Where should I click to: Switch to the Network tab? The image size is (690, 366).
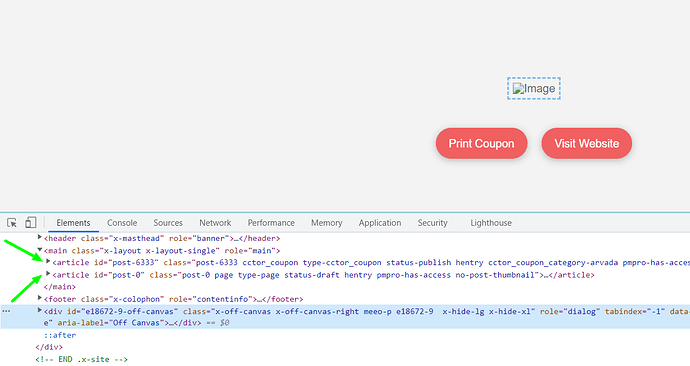click(215, 223)
